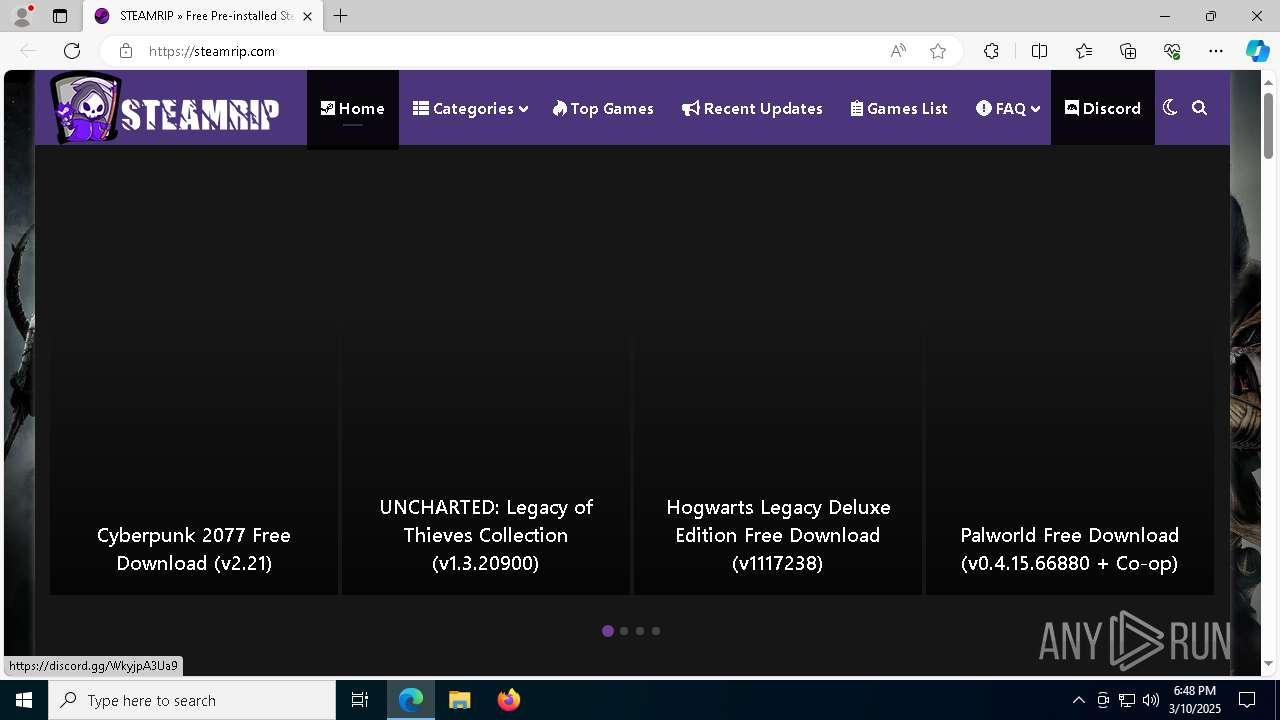Open Microsoft Edge from taskbar

point(411,700)
